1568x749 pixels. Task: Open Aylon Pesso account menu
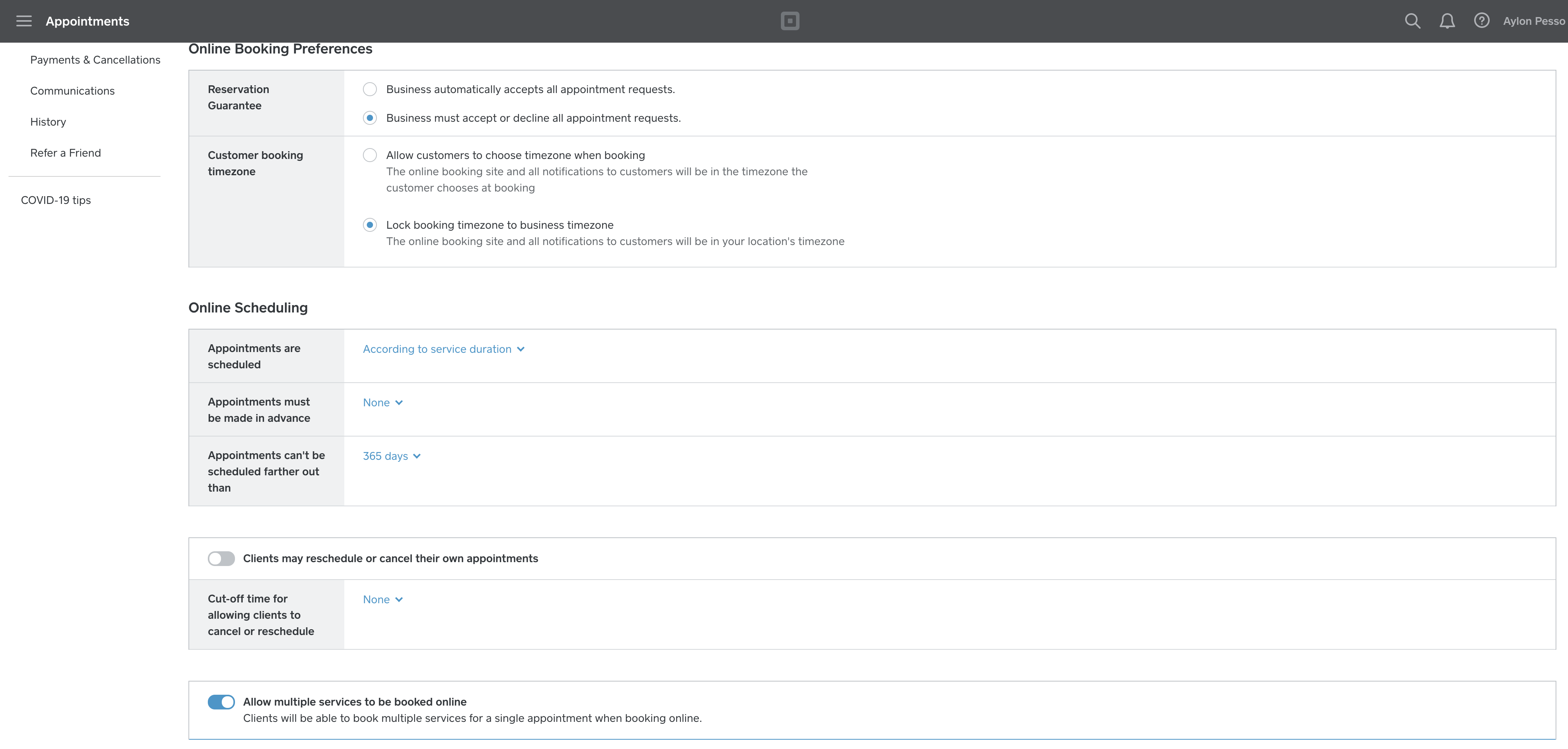click(1534, 21)
